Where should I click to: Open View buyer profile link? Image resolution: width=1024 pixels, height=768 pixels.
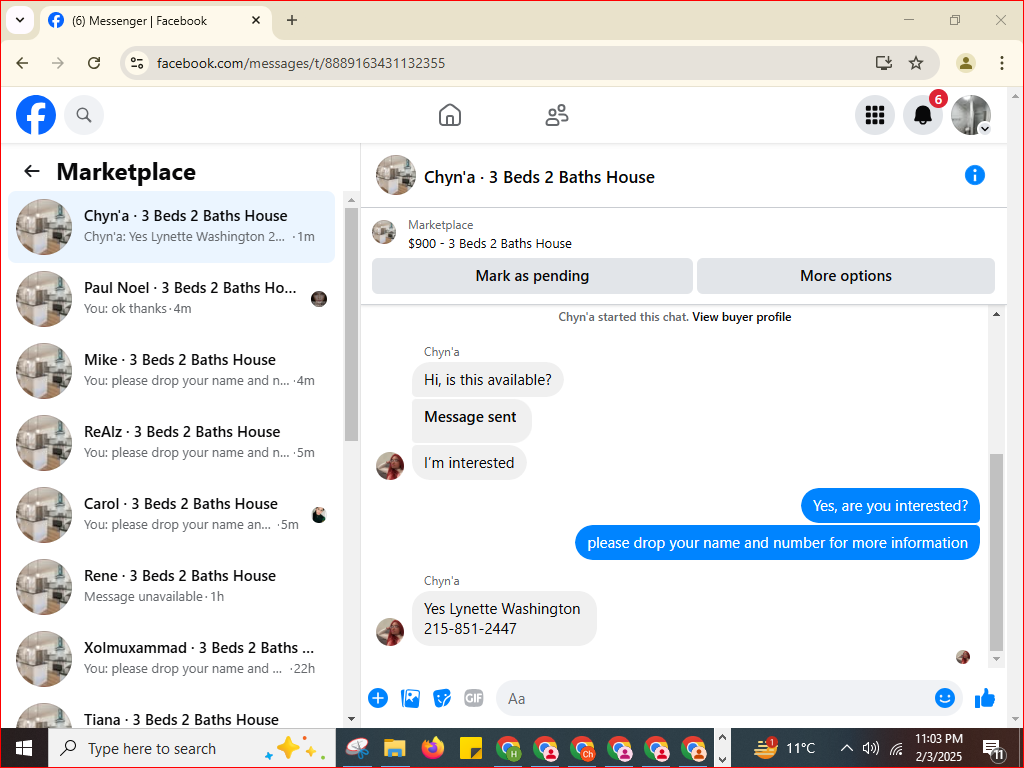741,317
